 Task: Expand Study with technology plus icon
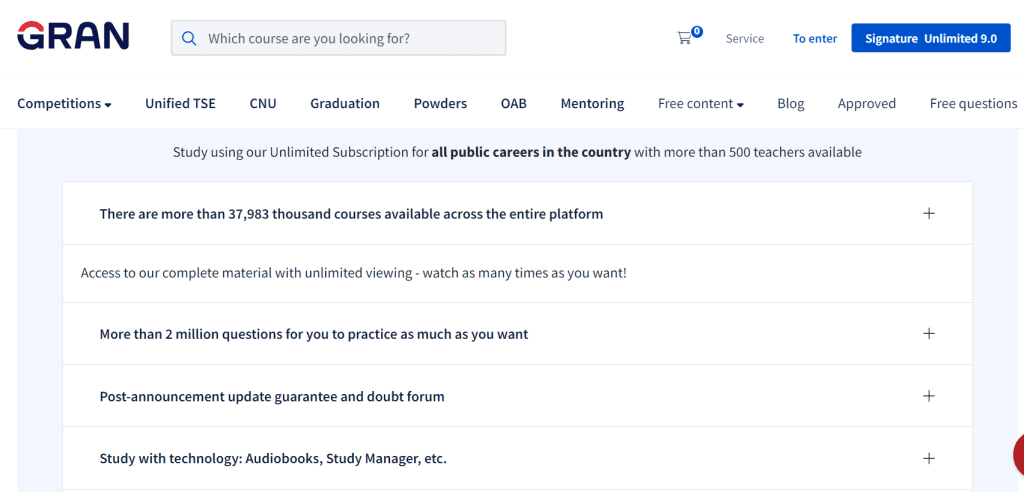pos(928,458)
